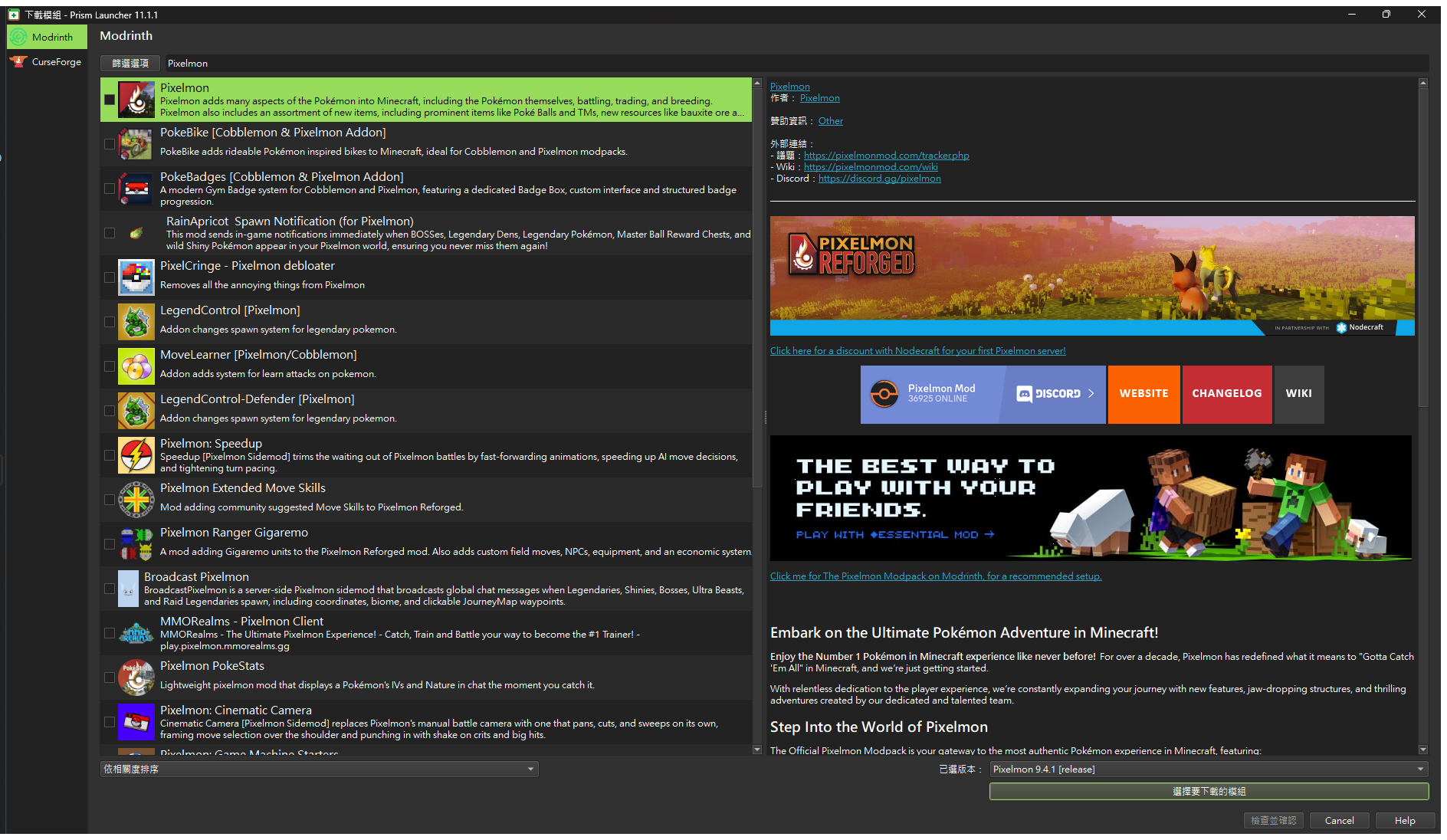
Task: Open the pixelmonmod.com wiki link
Action: point(871,166)
